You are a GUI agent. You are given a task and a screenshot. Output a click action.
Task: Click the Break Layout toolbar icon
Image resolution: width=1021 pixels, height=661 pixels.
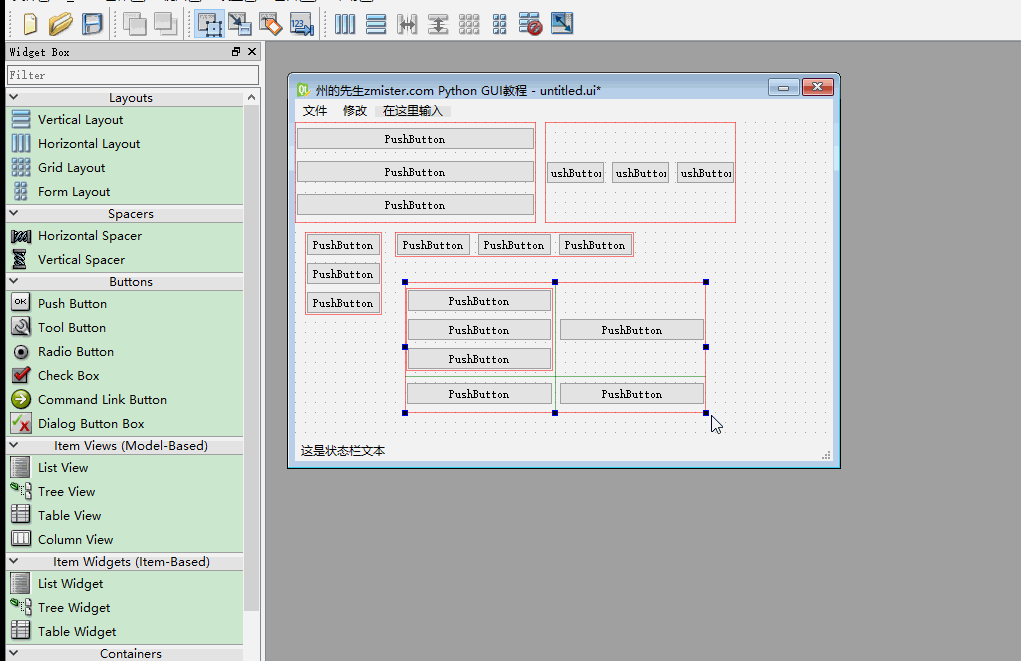(531, 23)
